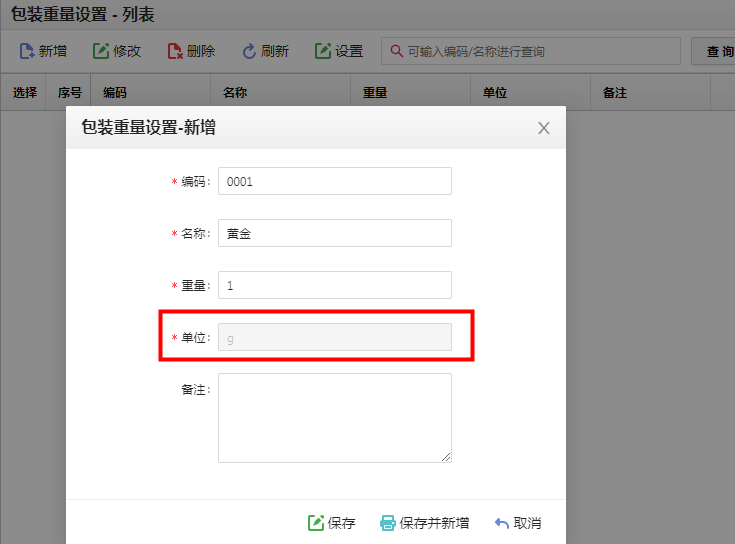
Task: Focus the code/name search field
Action: pyautogui.click(x=531, y=51)
